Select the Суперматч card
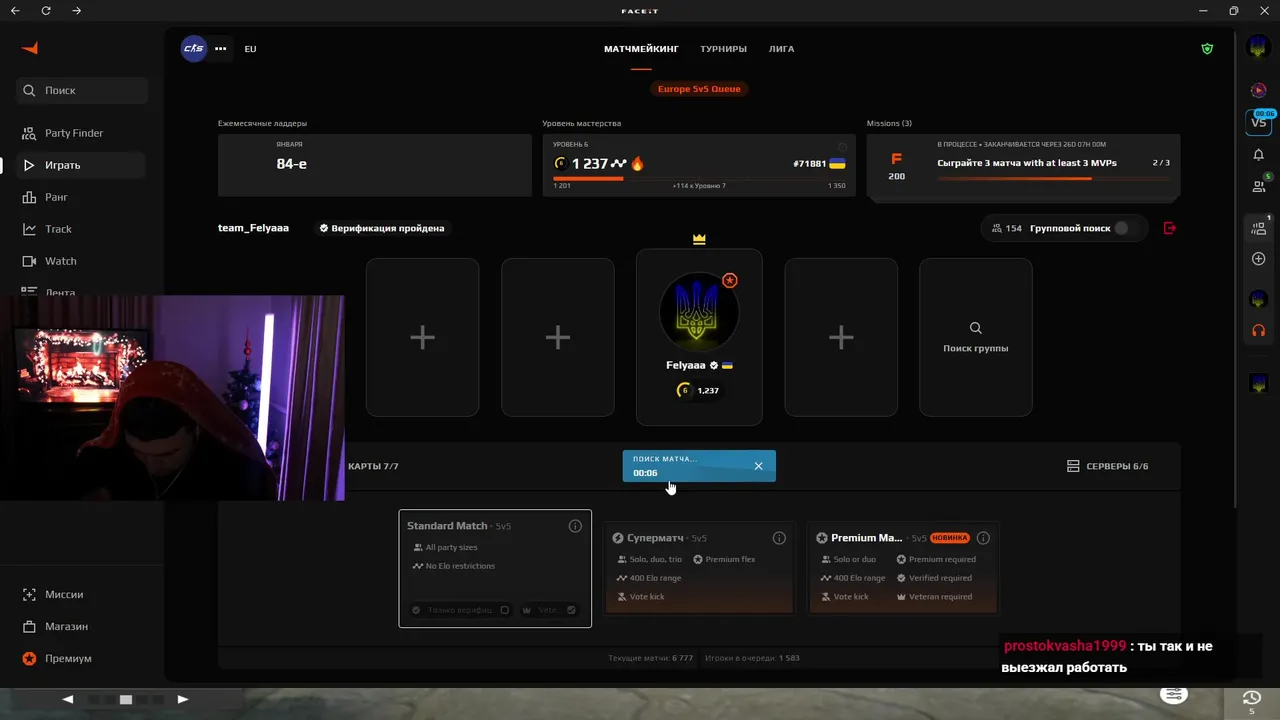 699,567
